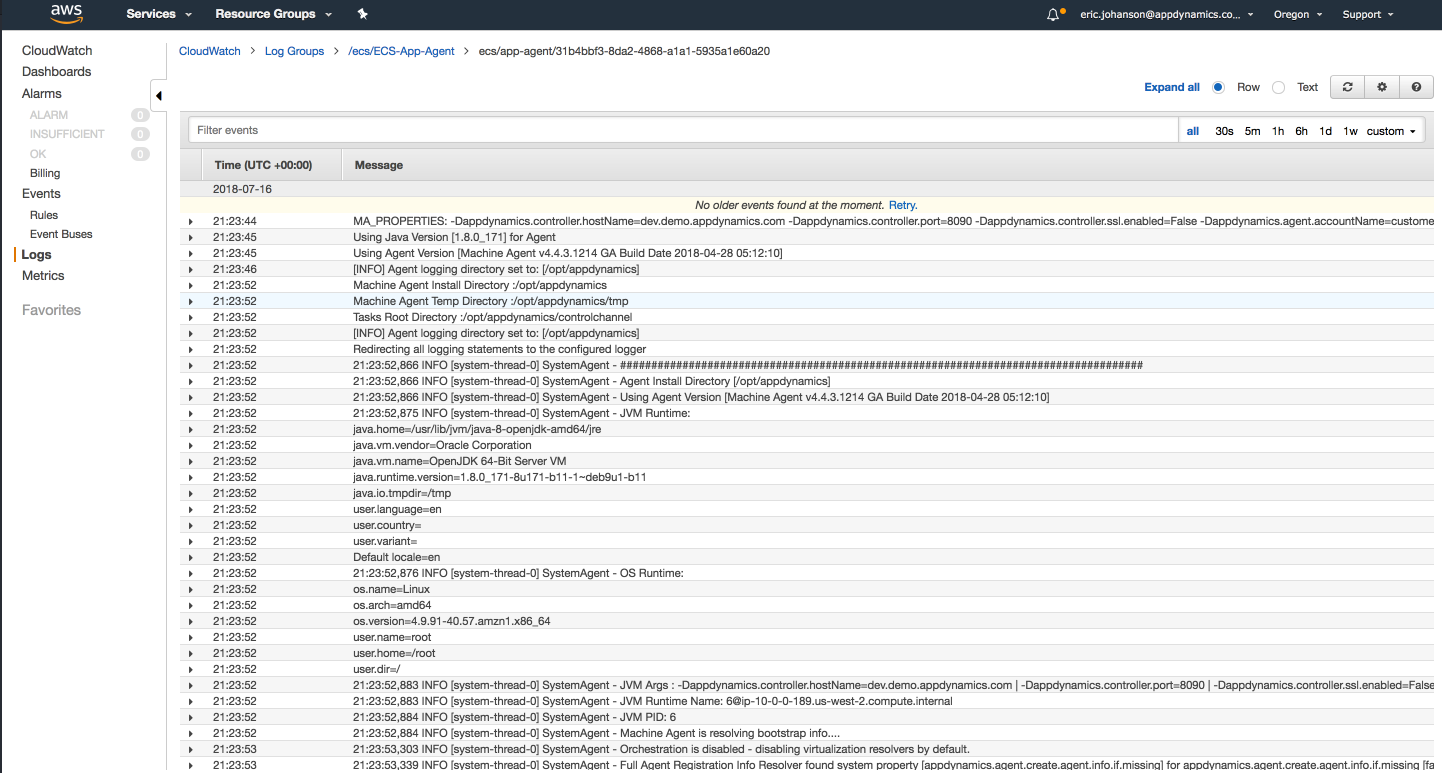Click the 'user.home=/root' message text
The width and height of the screenshot is (1442, 773).
394,653
